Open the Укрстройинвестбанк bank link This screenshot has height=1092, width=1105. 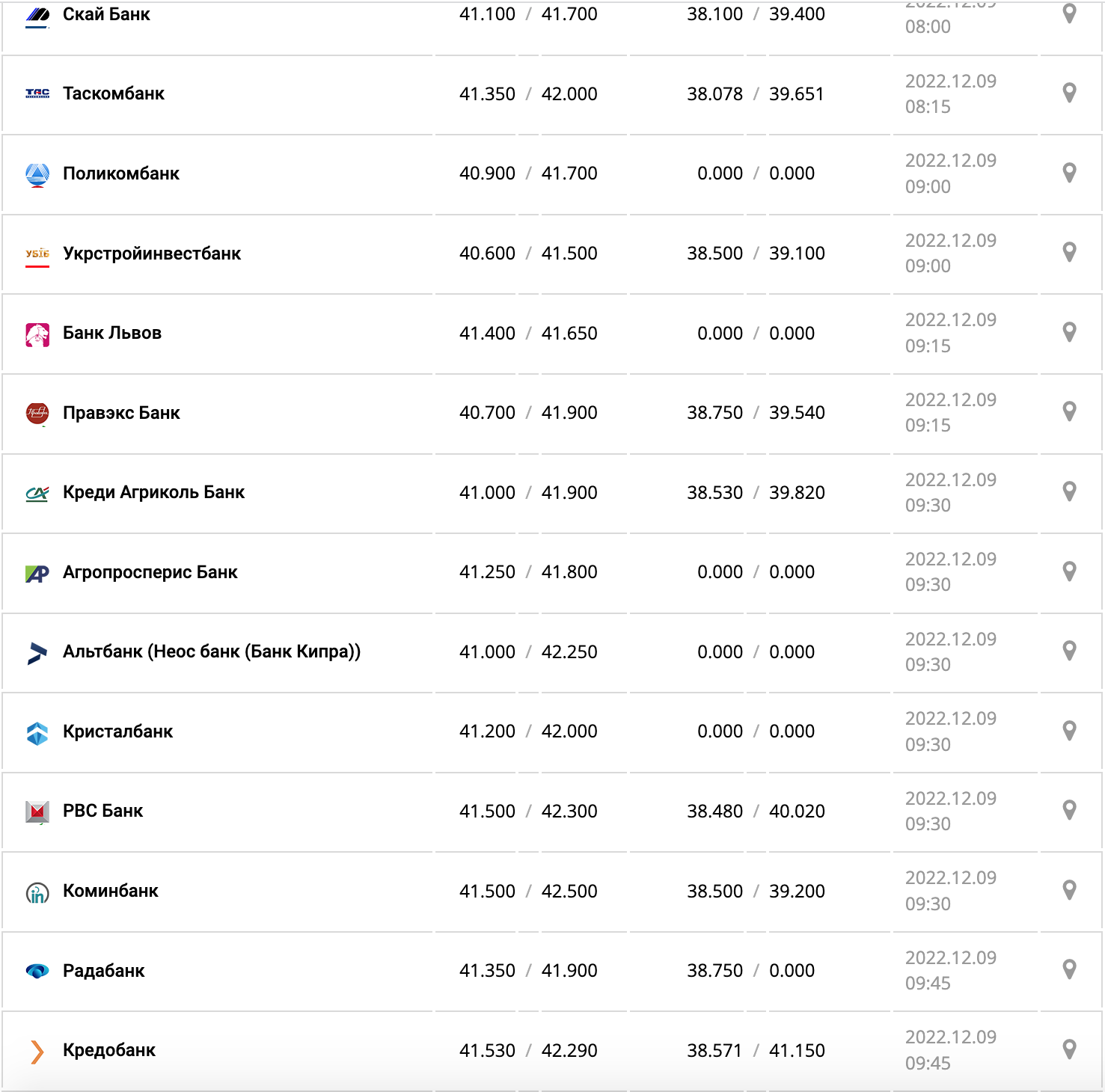[x=152, y=254]
